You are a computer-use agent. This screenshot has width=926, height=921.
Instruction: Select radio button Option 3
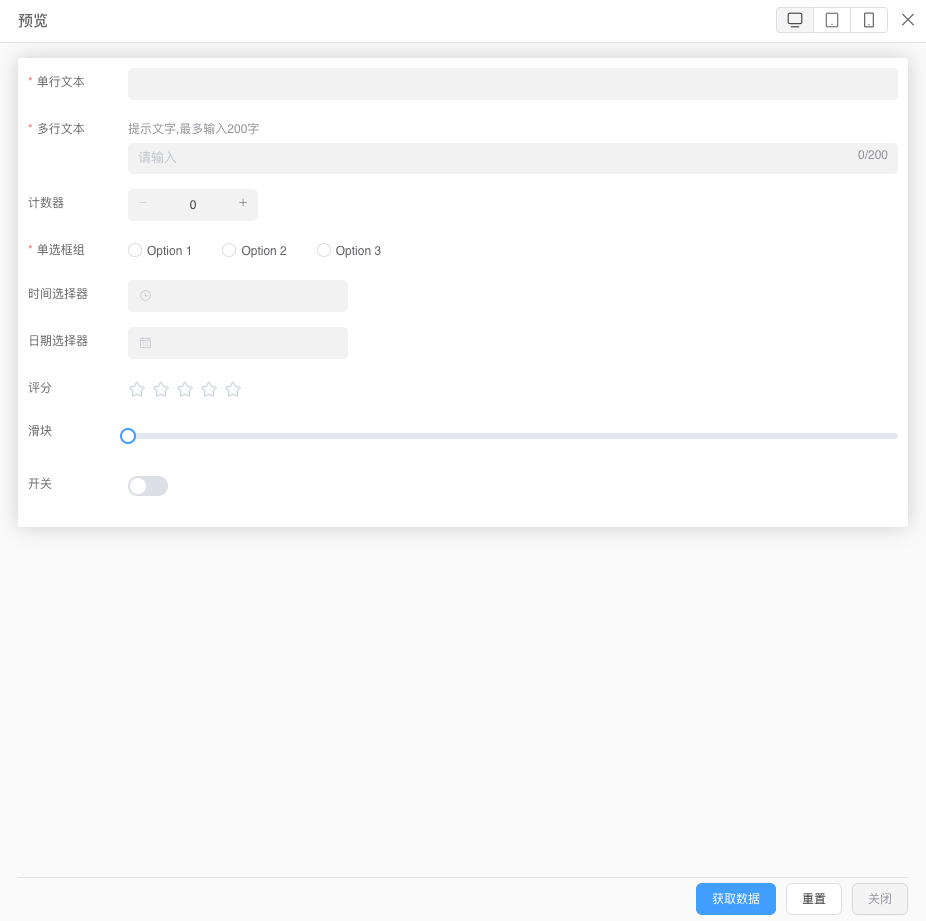click(324, 250)
